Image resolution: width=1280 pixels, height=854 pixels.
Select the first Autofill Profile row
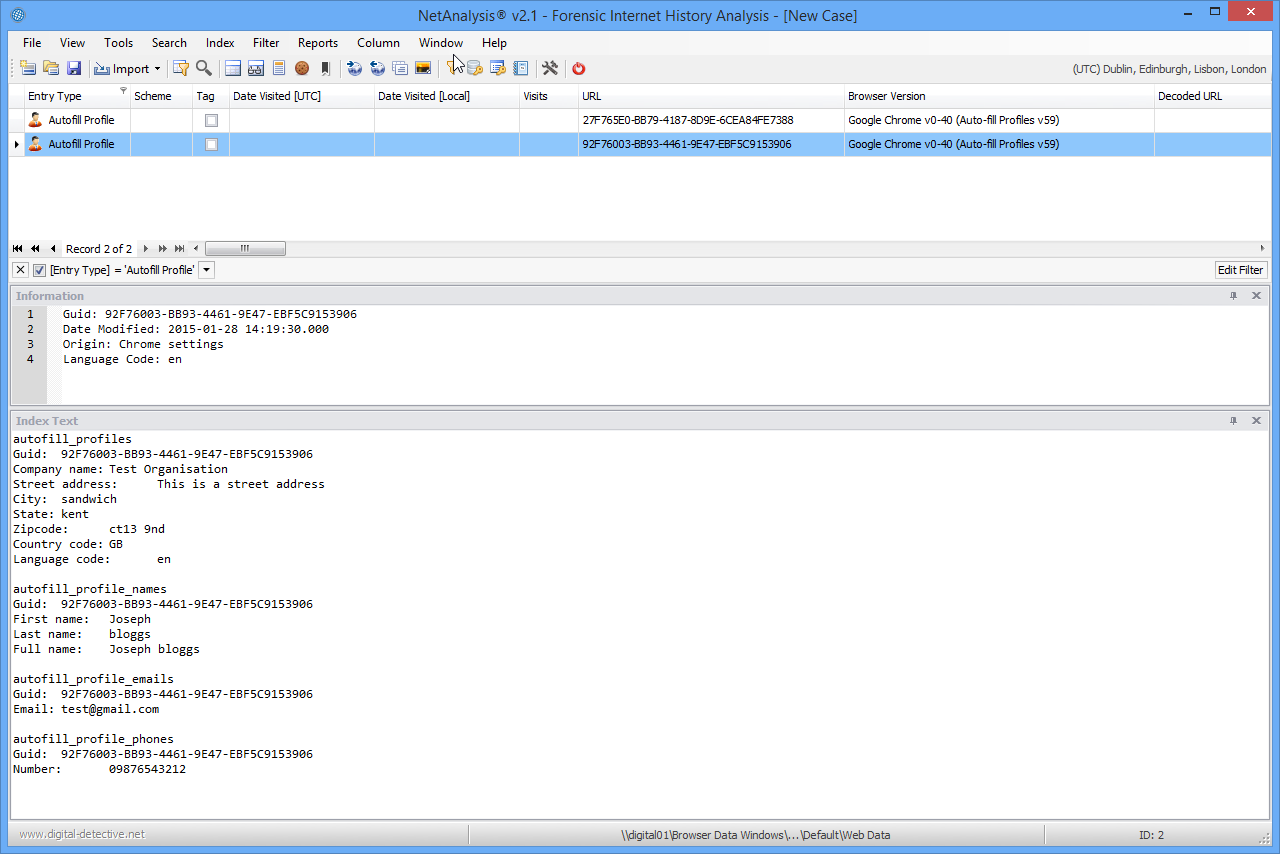pyautogui.click(x=640, y=120)
